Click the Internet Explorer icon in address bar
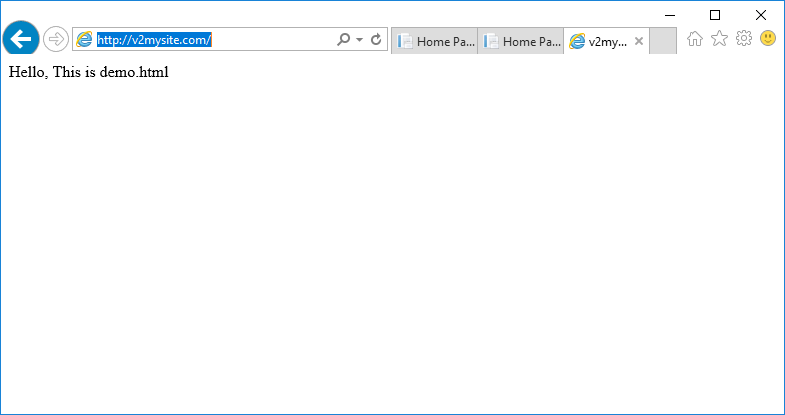 tap(84, 39)
